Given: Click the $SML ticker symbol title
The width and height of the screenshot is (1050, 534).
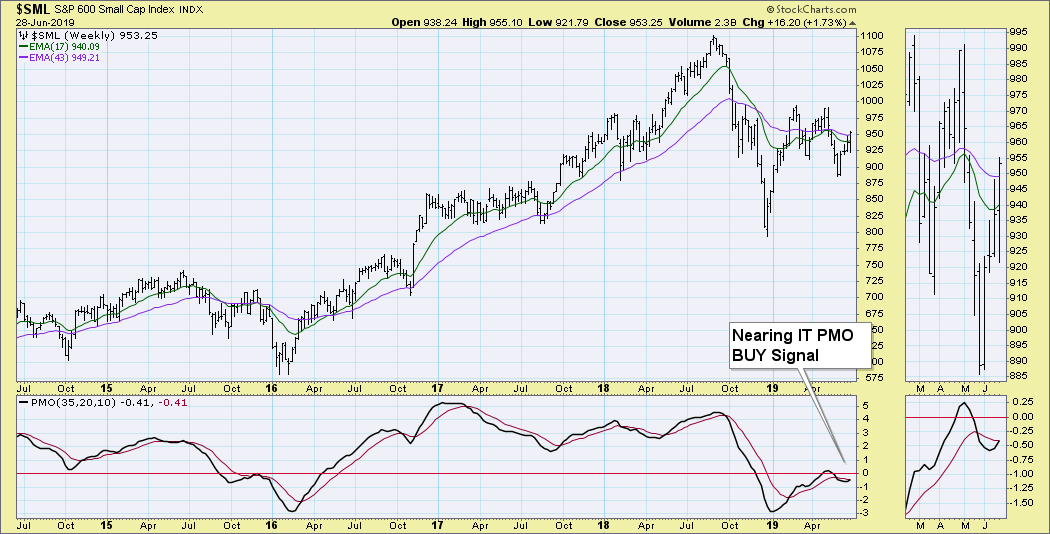Looking at the screenshot, I should point(32,9).
